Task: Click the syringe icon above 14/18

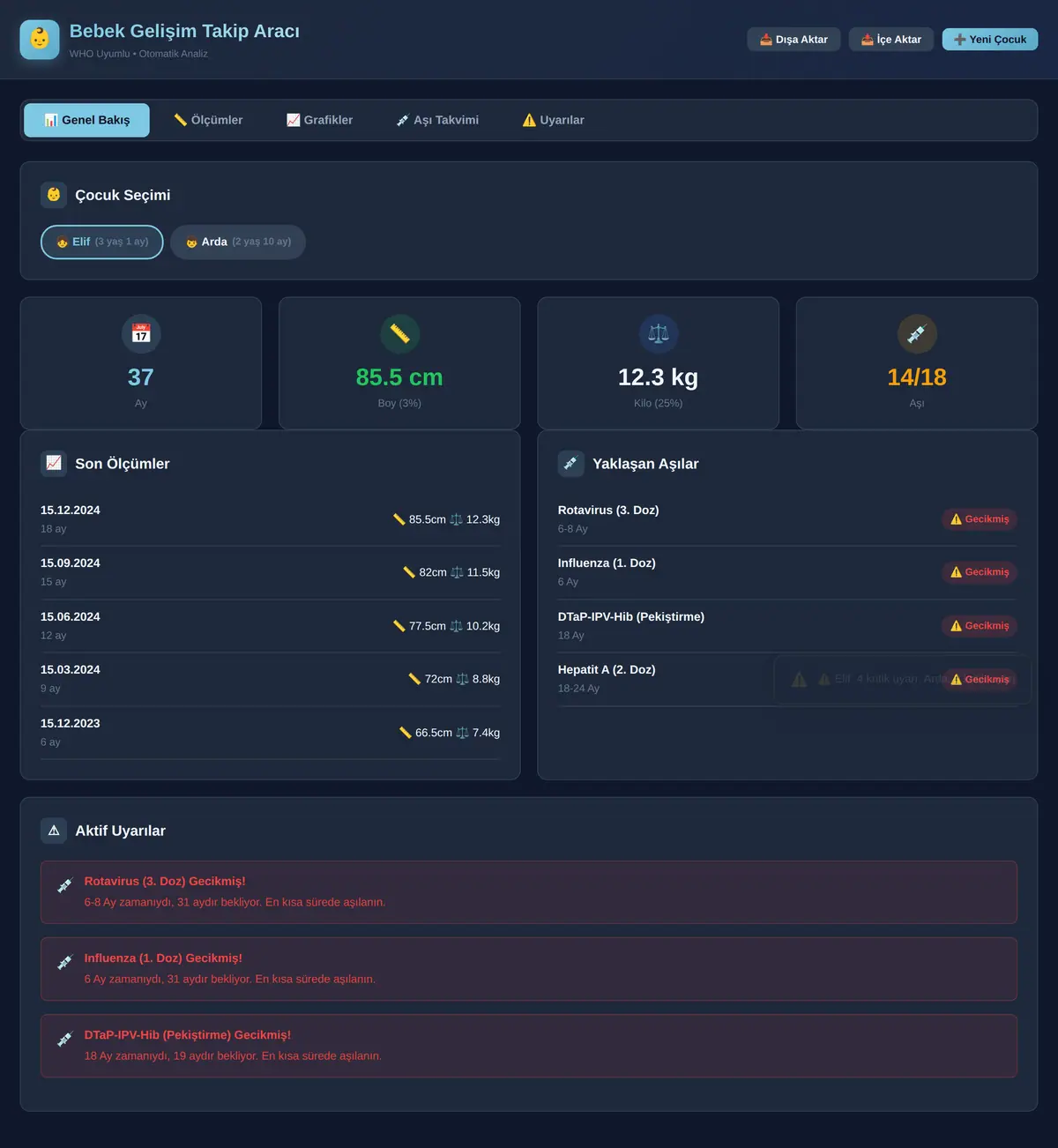Action: tap(917, 334)
